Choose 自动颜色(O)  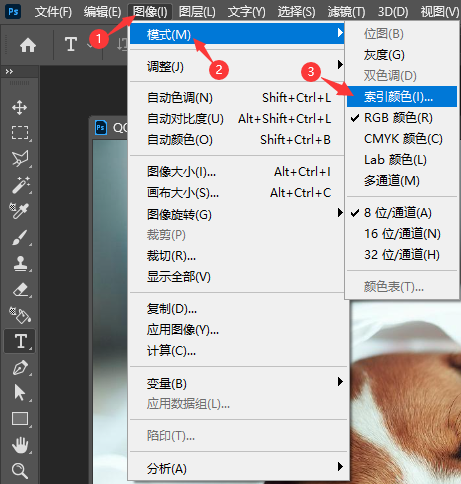tap(237, 140)
